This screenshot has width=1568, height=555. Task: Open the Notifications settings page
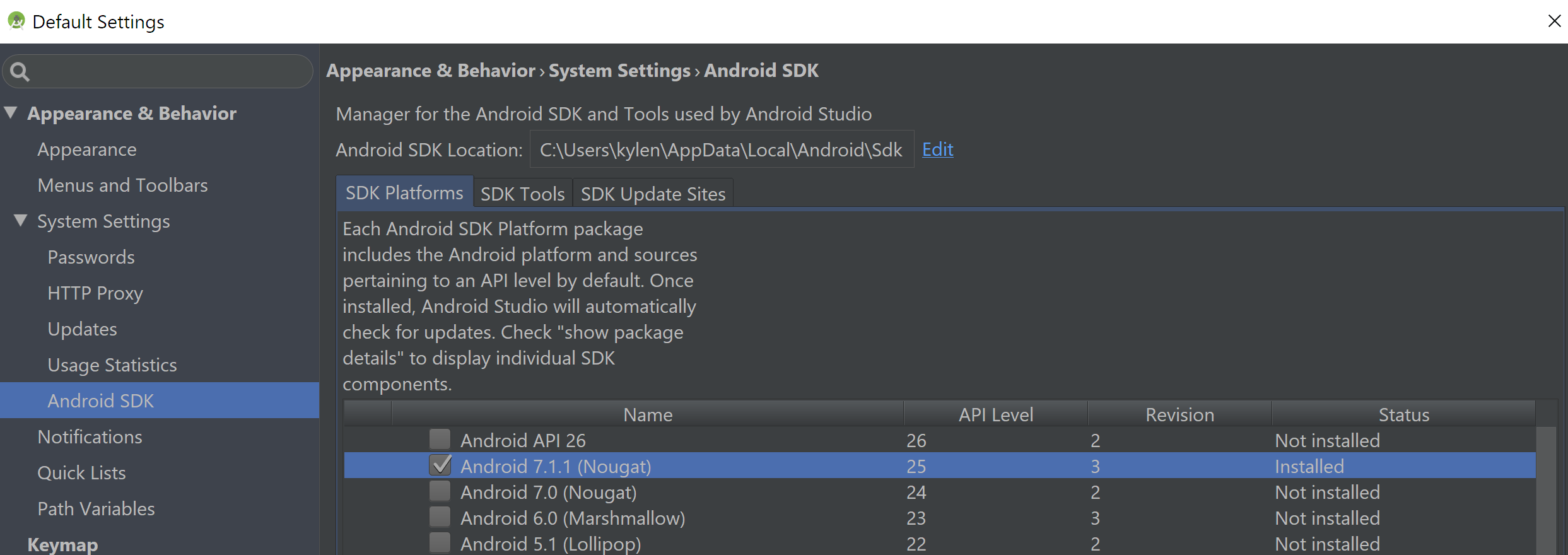pos(90,437)
